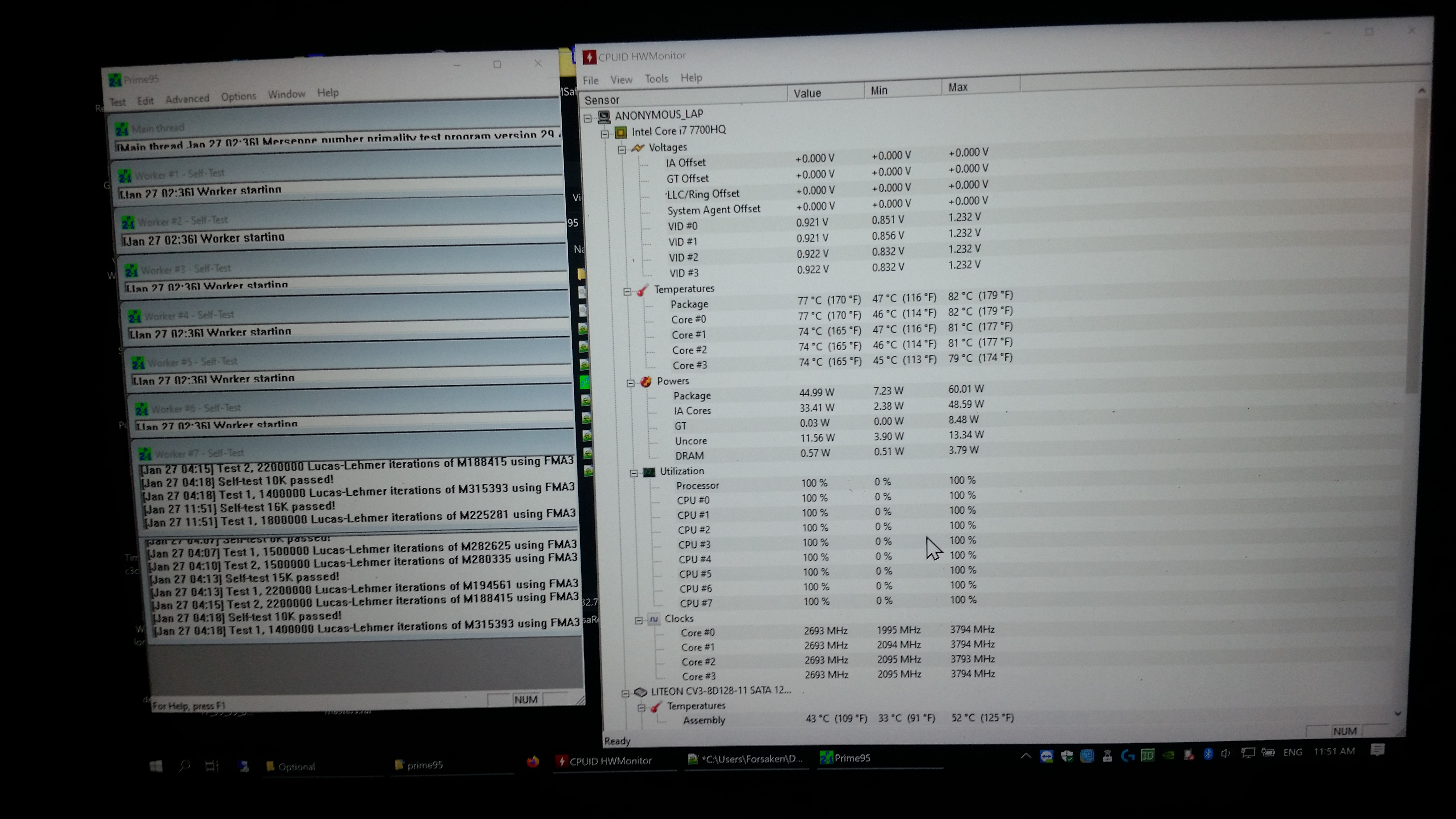Collapse the Utilization section
Image resolution: width=1456 pixels, height=819 pixels.
[x=634, y=473]
